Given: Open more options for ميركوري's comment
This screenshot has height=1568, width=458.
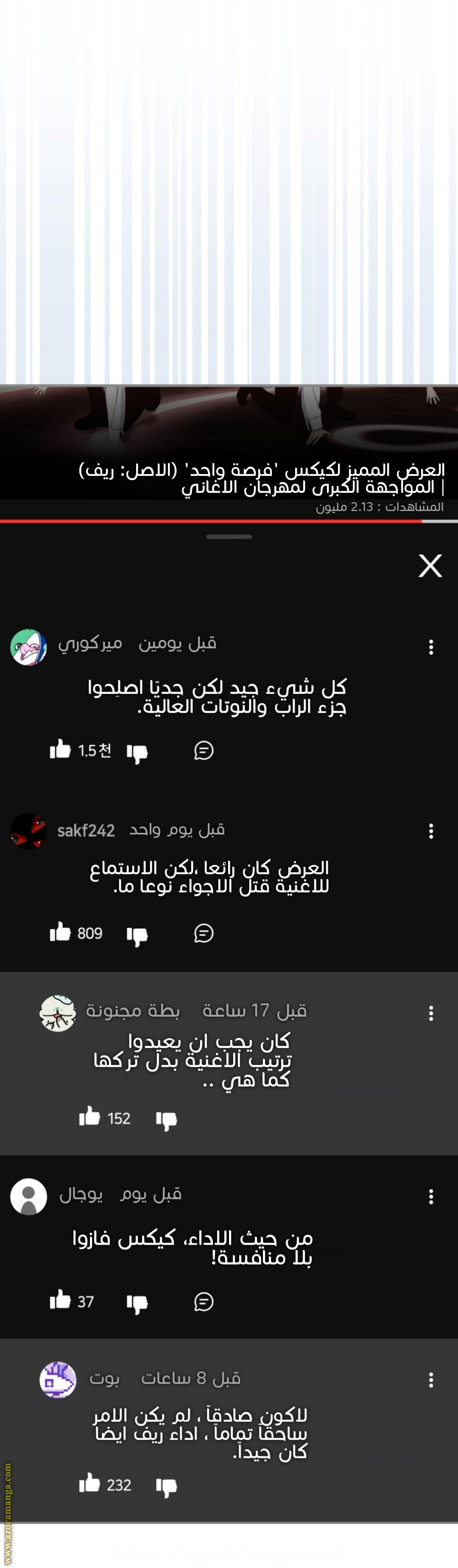Looking at the screenshot, I should click(431, 647).
